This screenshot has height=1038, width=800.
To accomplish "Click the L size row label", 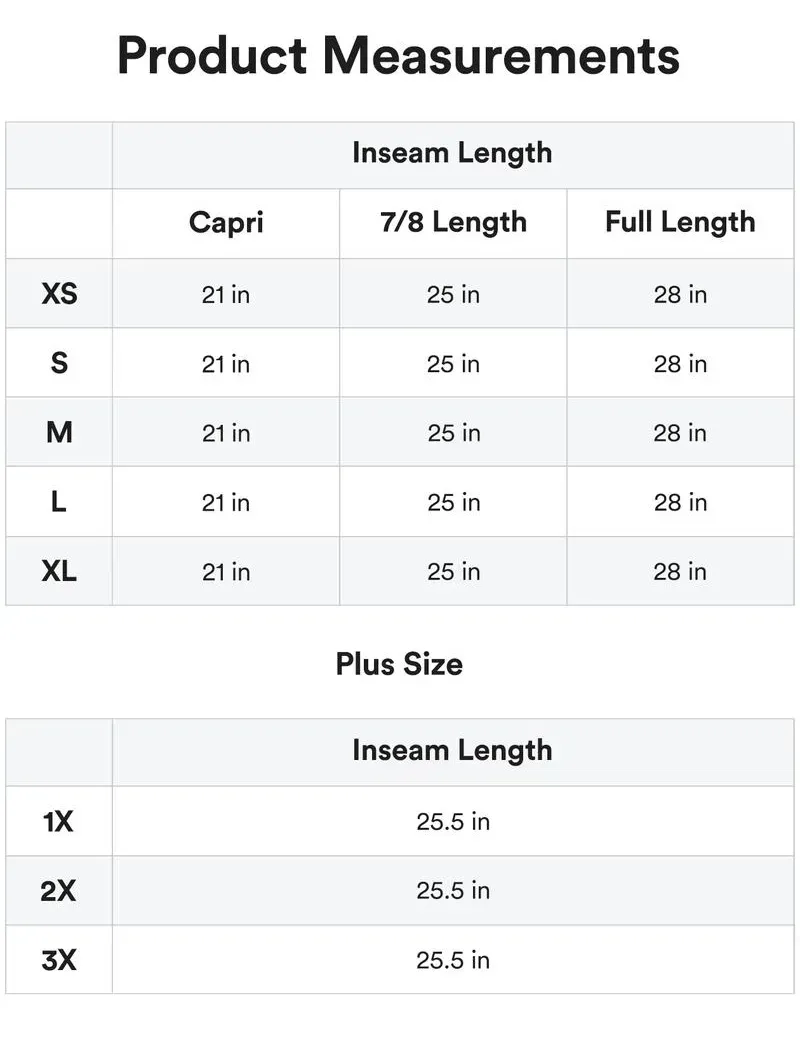I will [x=59, y=502].
